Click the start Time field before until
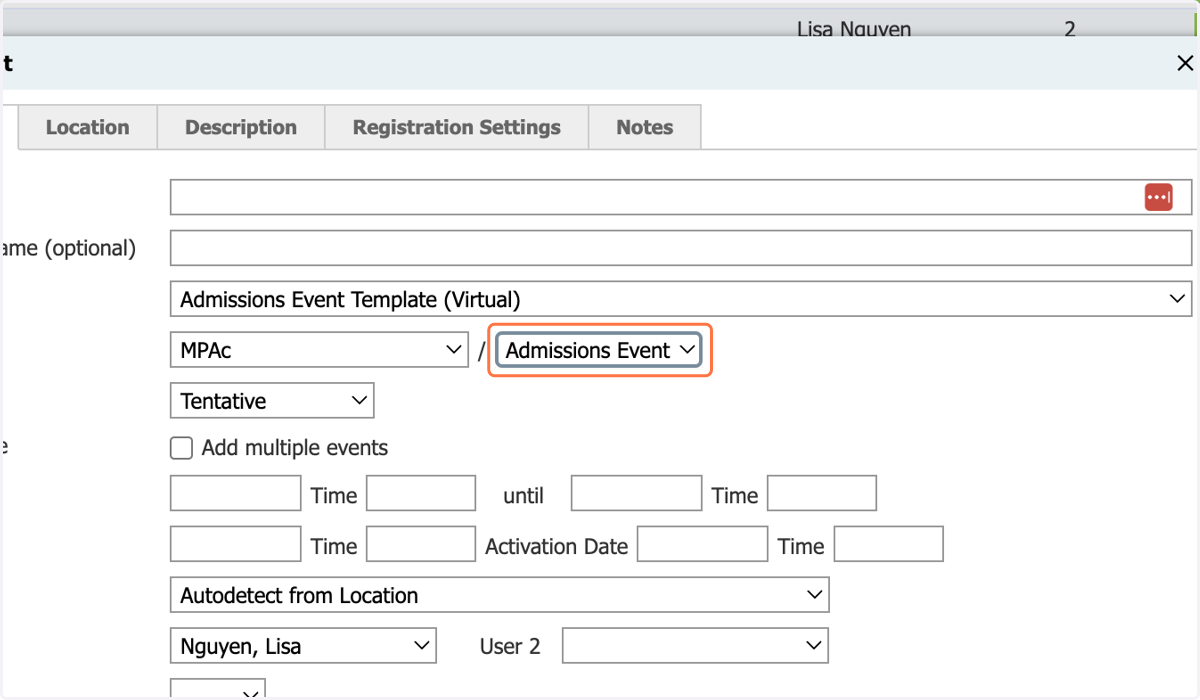Image resolution: width=1200 pixels, height=700 pixels. click(421, 494)
